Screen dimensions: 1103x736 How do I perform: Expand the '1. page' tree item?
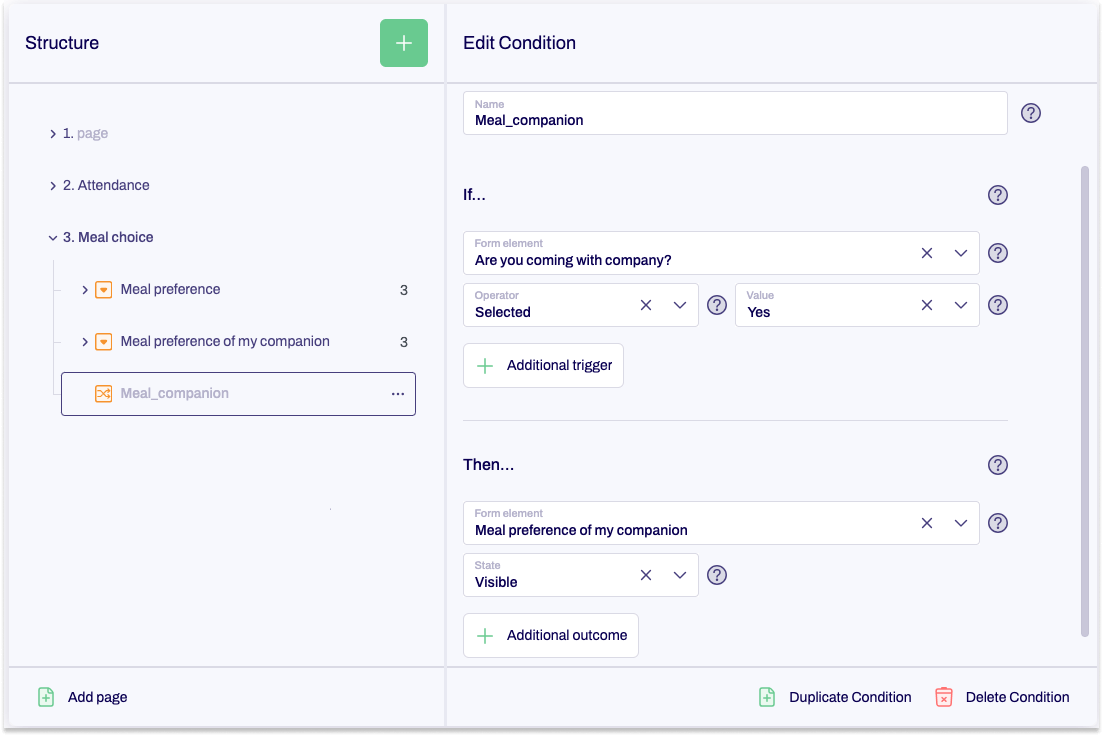point(51,132)
